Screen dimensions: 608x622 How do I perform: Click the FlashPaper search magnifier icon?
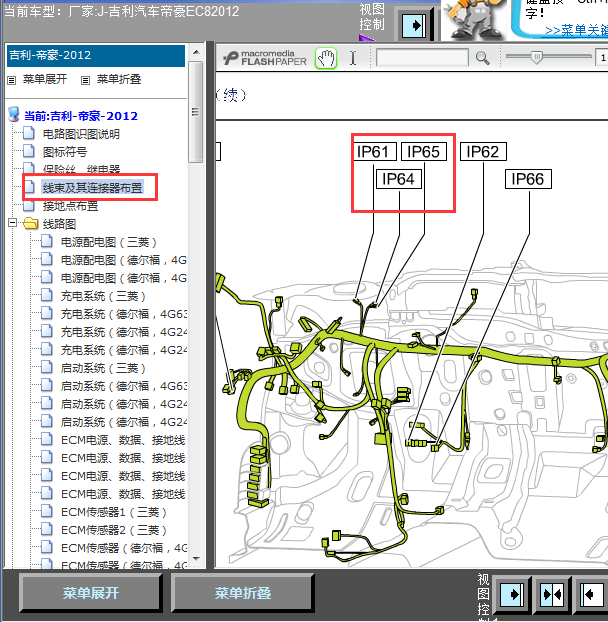coord(482,58)
